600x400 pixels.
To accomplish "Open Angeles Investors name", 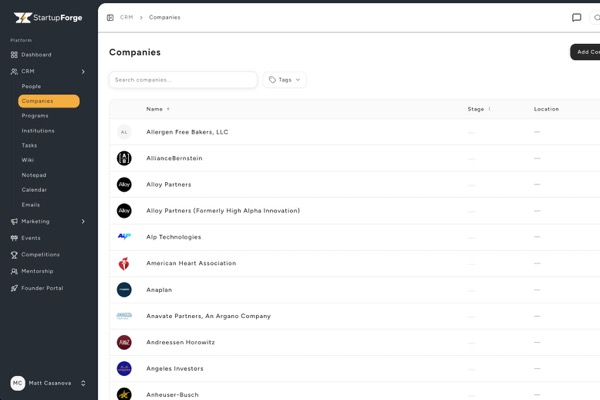I will click(174, 369).
